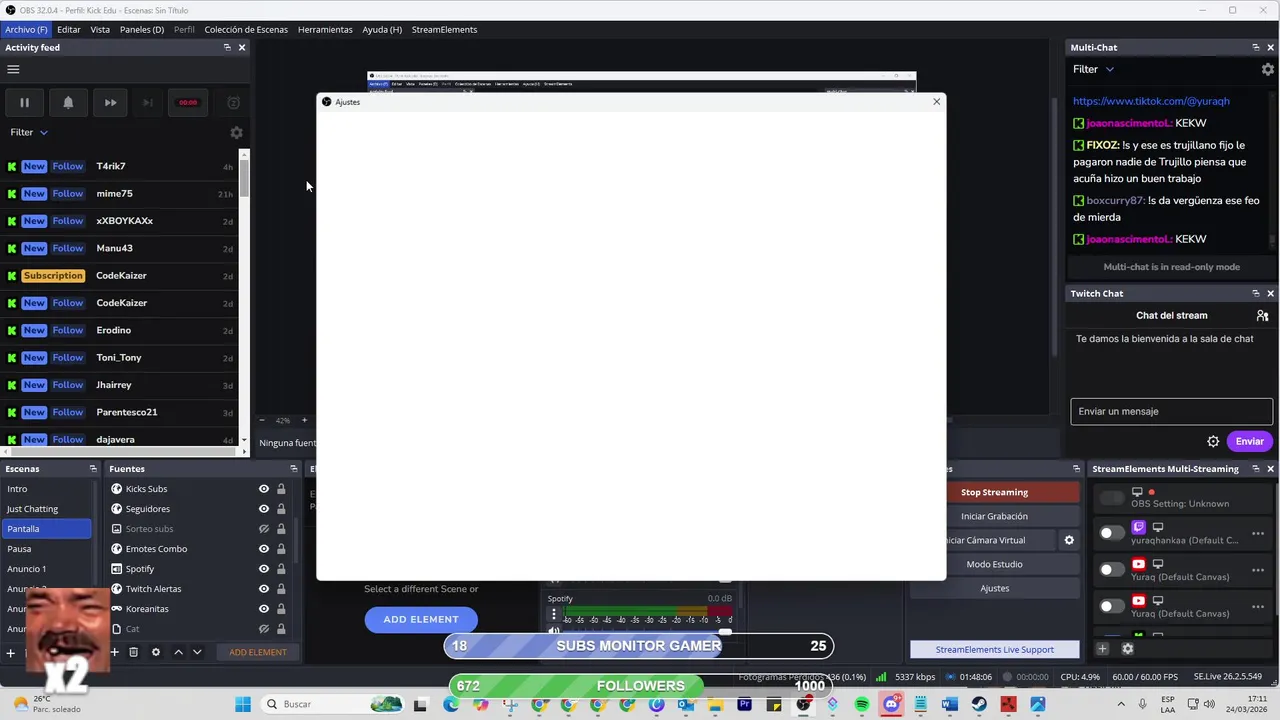Open Twitch chat settings gear beside Enviar
Viewport: 1280px width, 720px height.
[x=1213, y=441]
